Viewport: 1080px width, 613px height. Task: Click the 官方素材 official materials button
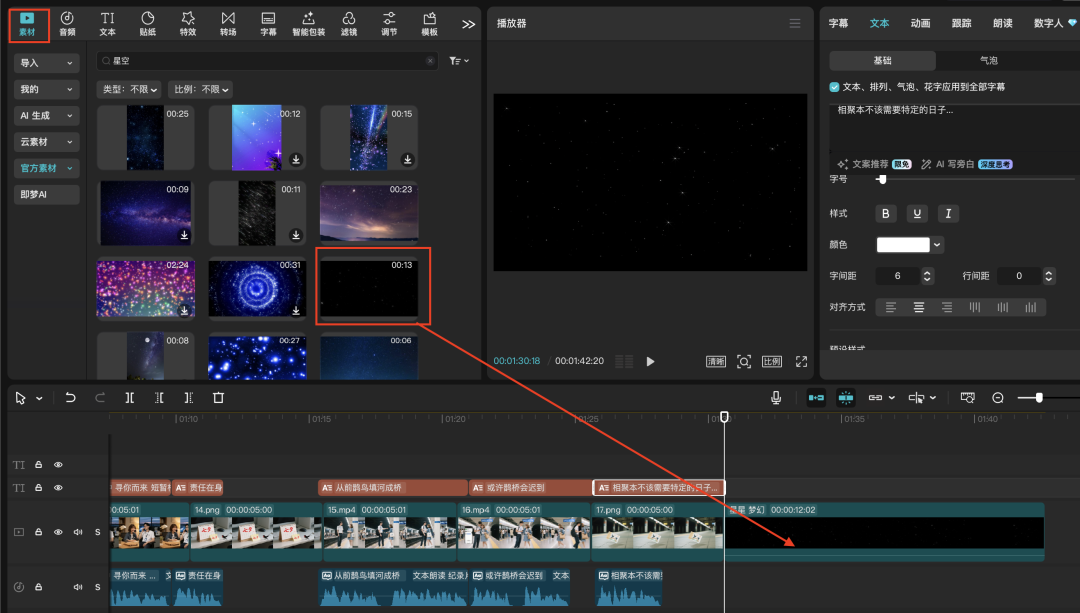(x=47, y=168)
